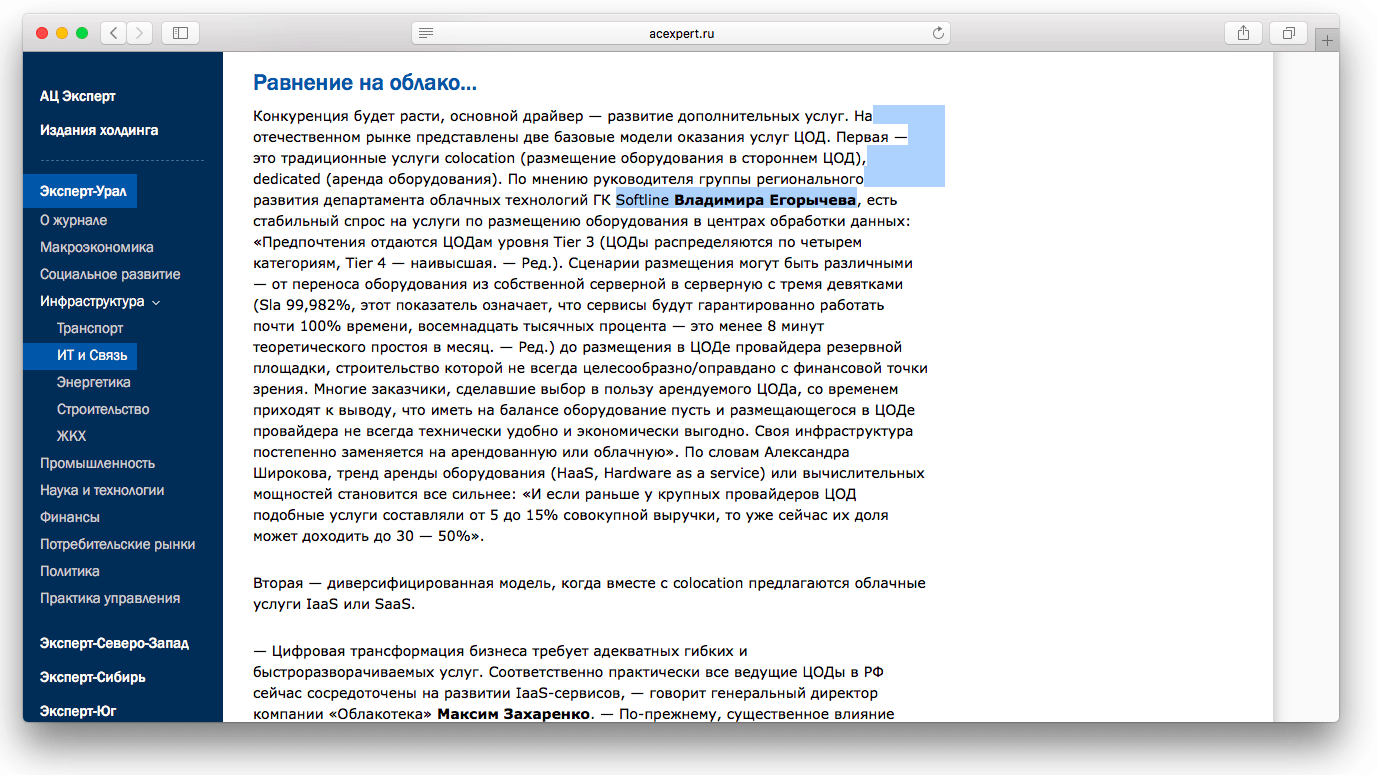
Task: Click the Равнение на облако heading
Action: tap(365, 82)
